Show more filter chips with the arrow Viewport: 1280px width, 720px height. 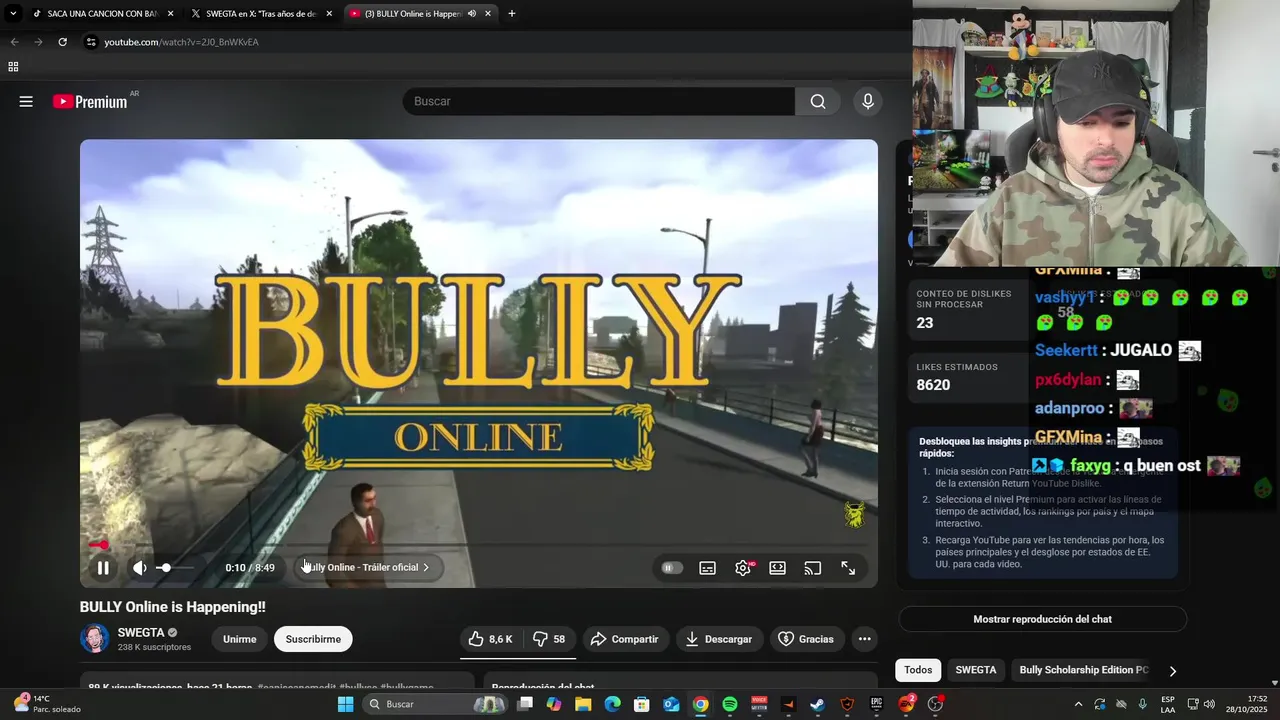pos(1173,671)
